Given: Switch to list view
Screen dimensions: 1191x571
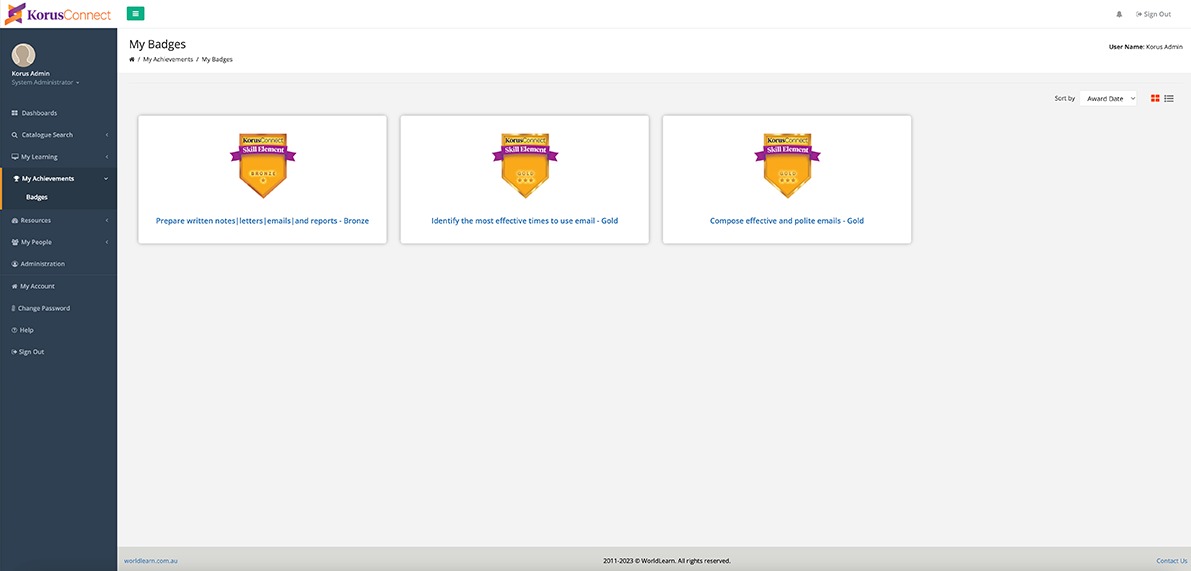Looking at the screenshot, I should coord(1169,98).
